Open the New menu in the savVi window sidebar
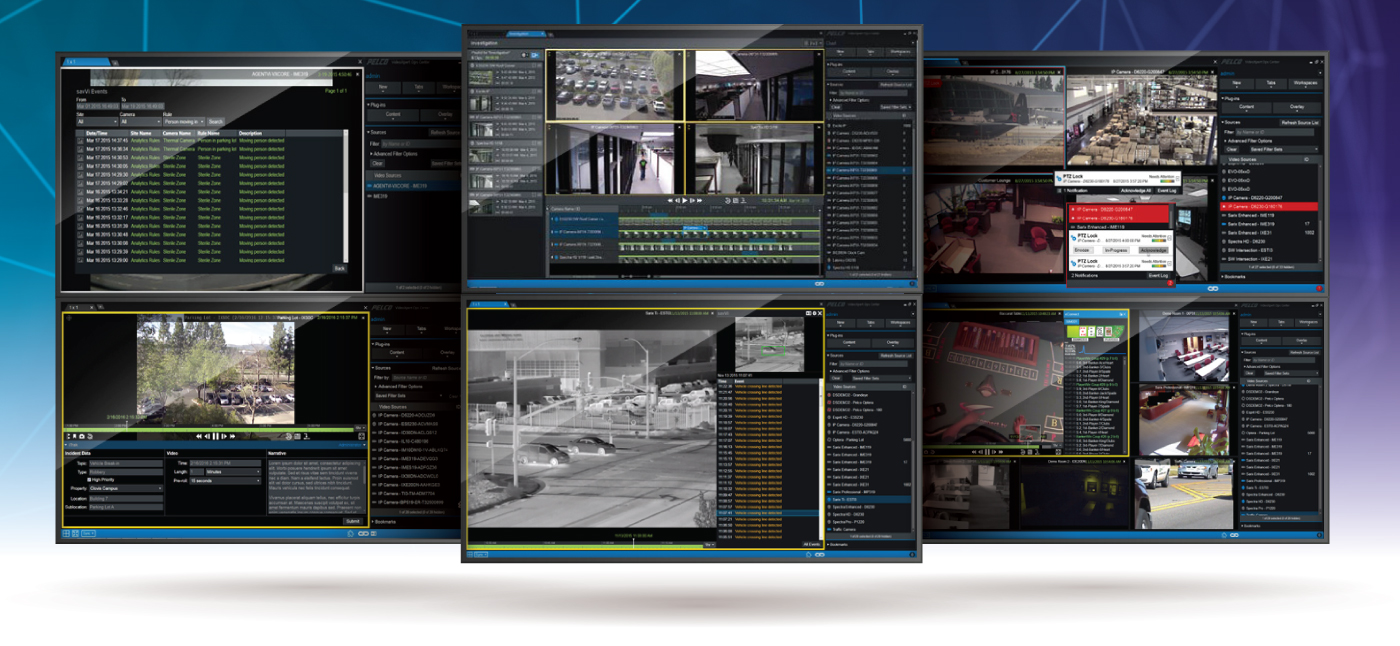Screen dimensions: 1400x646 pos(383,87)
